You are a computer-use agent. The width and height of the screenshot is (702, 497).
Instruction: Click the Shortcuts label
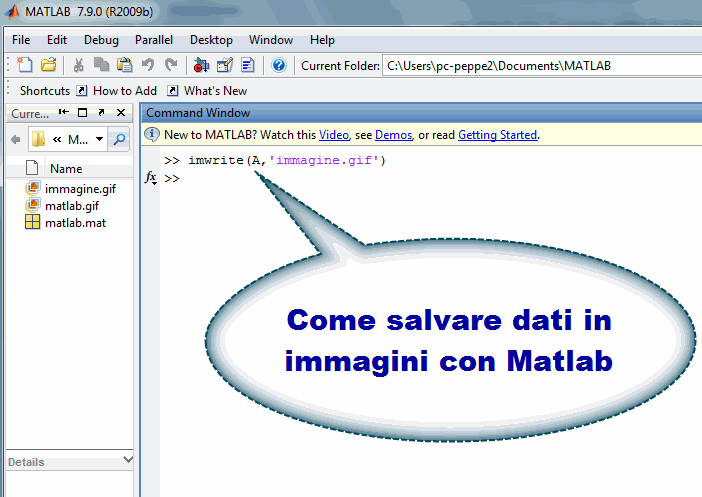45,91
